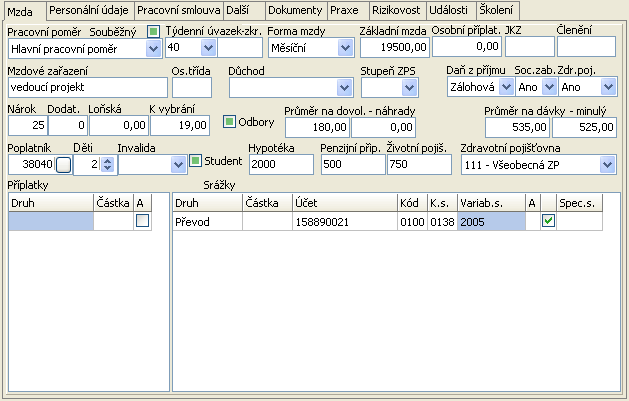Click the Penzijní přip. field
The image size is (629, 401).
tap(353, 164)
